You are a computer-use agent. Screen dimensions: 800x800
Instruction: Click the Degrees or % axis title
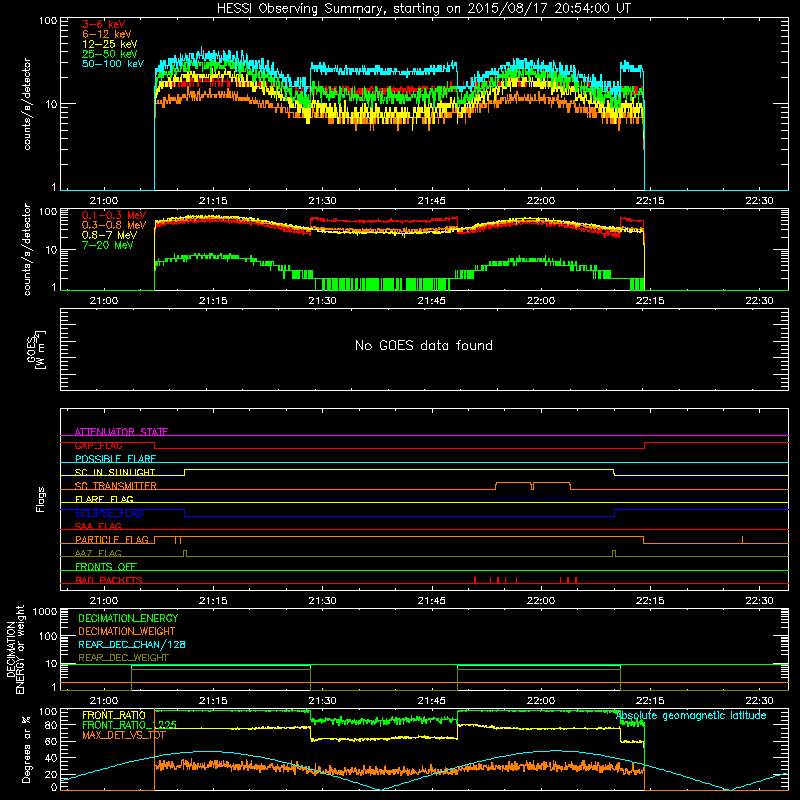point(26,749)
